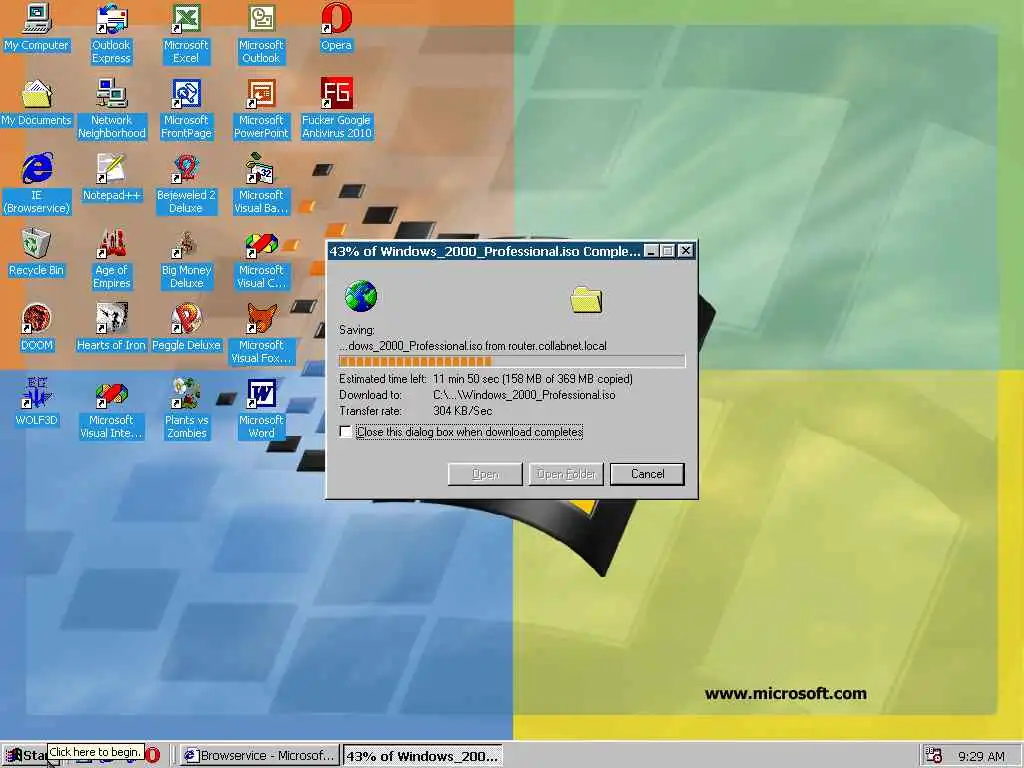The width and height of the screenshot is (1024, 768).
Task: Click the Saving source filename text
Action: [x=473, y=346]
